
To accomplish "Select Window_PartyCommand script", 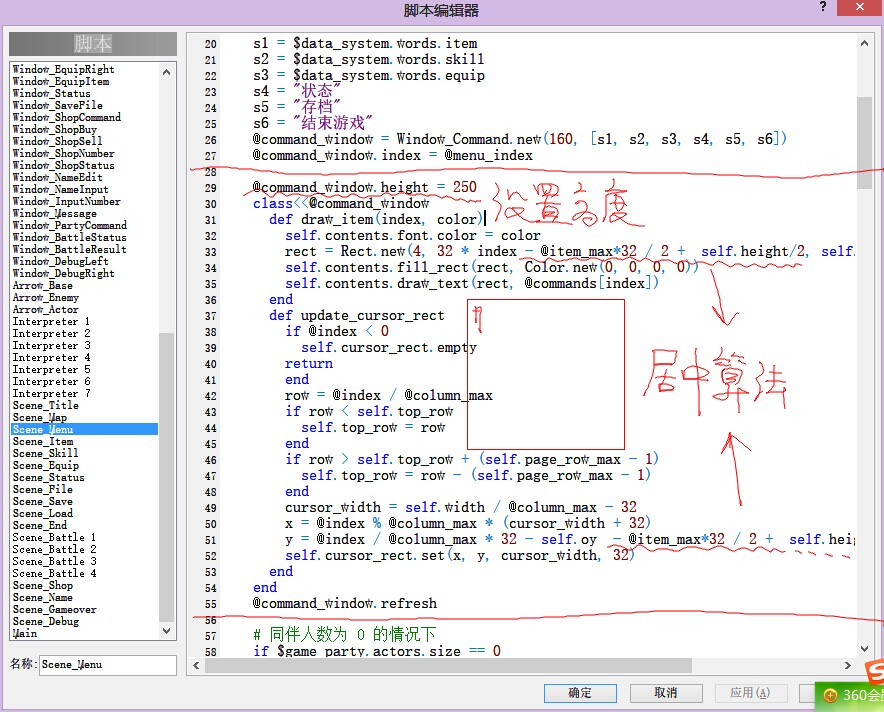I will pyautogui.click(x=70, y=225).
